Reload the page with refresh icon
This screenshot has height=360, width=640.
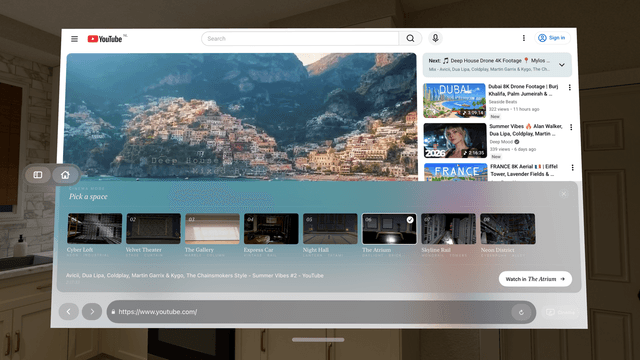pos(521,312)
